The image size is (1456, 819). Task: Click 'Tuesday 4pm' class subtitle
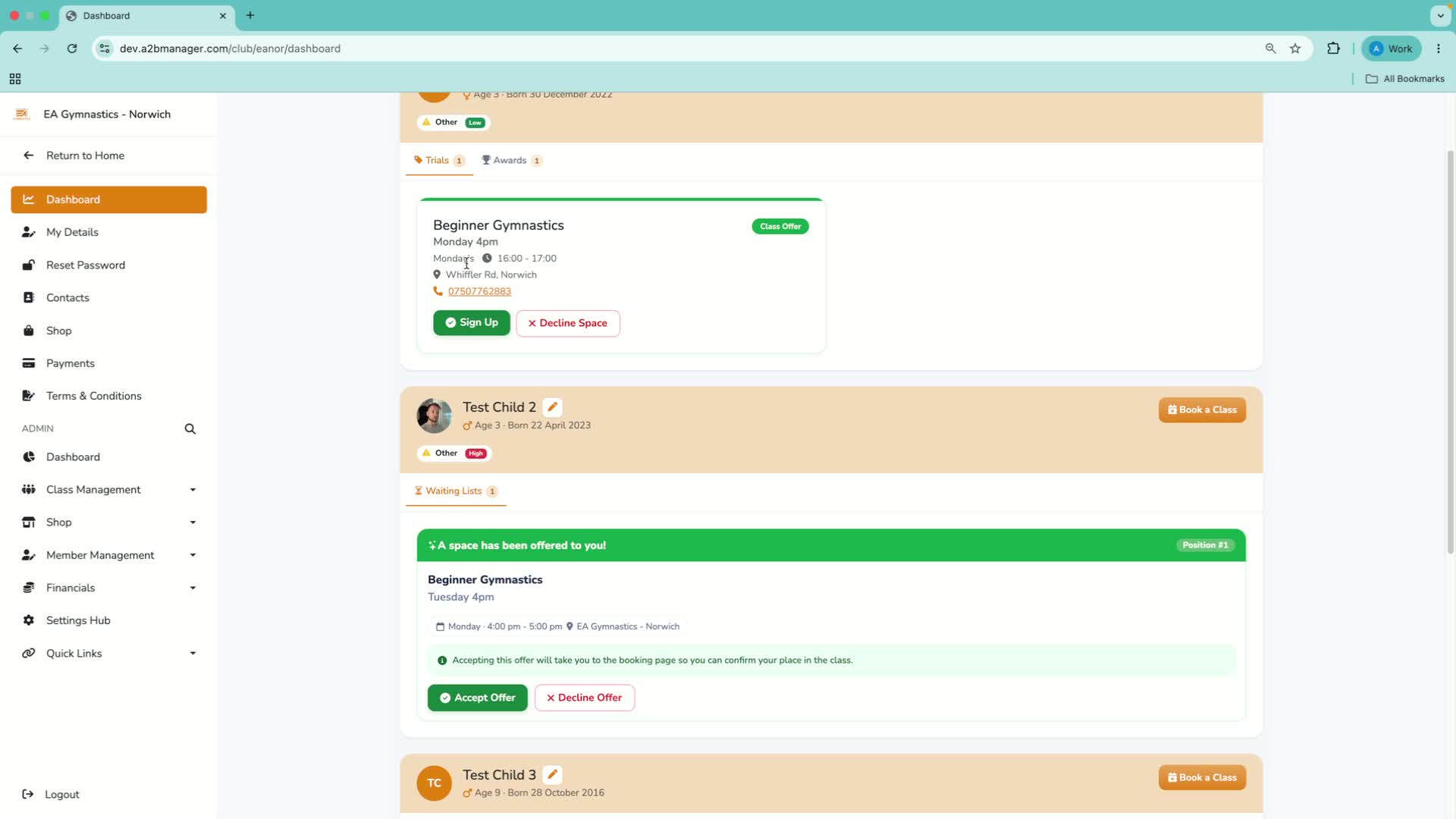461,598
